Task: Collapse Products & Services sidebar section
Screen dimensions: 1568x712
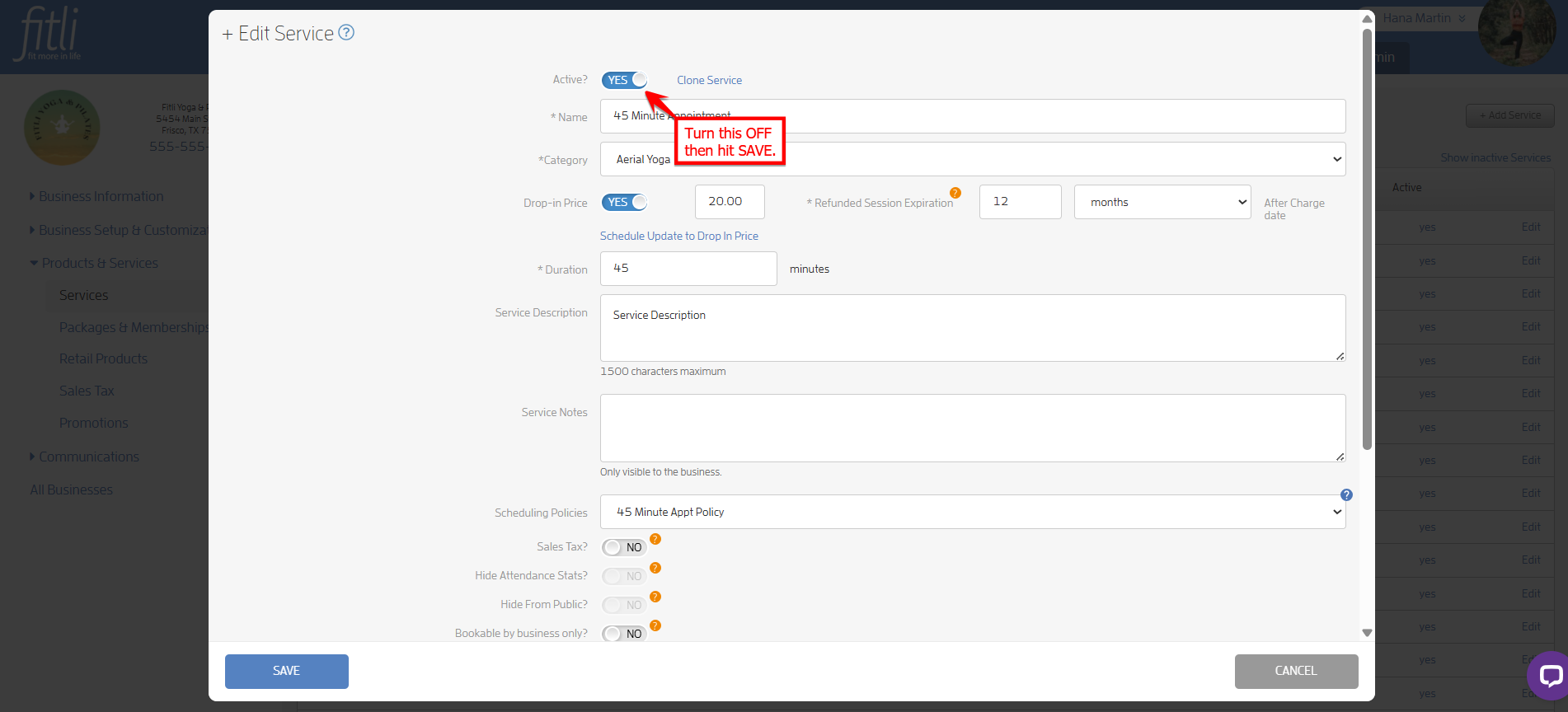Action: (x=94, y=263)
